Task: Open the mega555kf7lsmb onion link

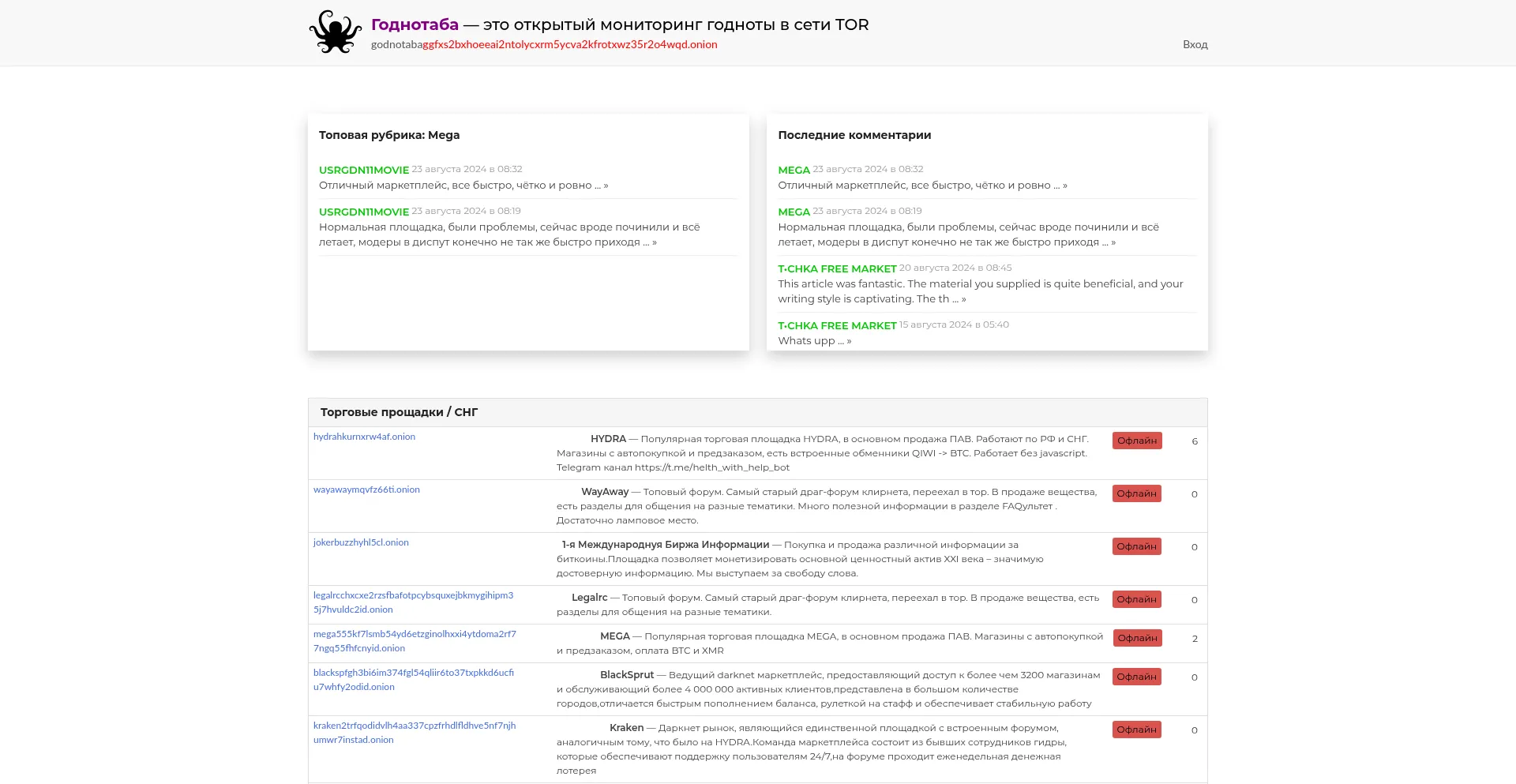Action: pos(415,641)
